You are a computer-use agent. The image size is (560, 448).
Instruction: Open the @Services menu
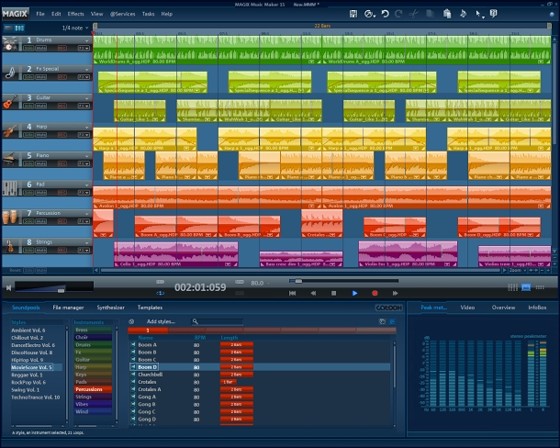[x=122, y=14]
